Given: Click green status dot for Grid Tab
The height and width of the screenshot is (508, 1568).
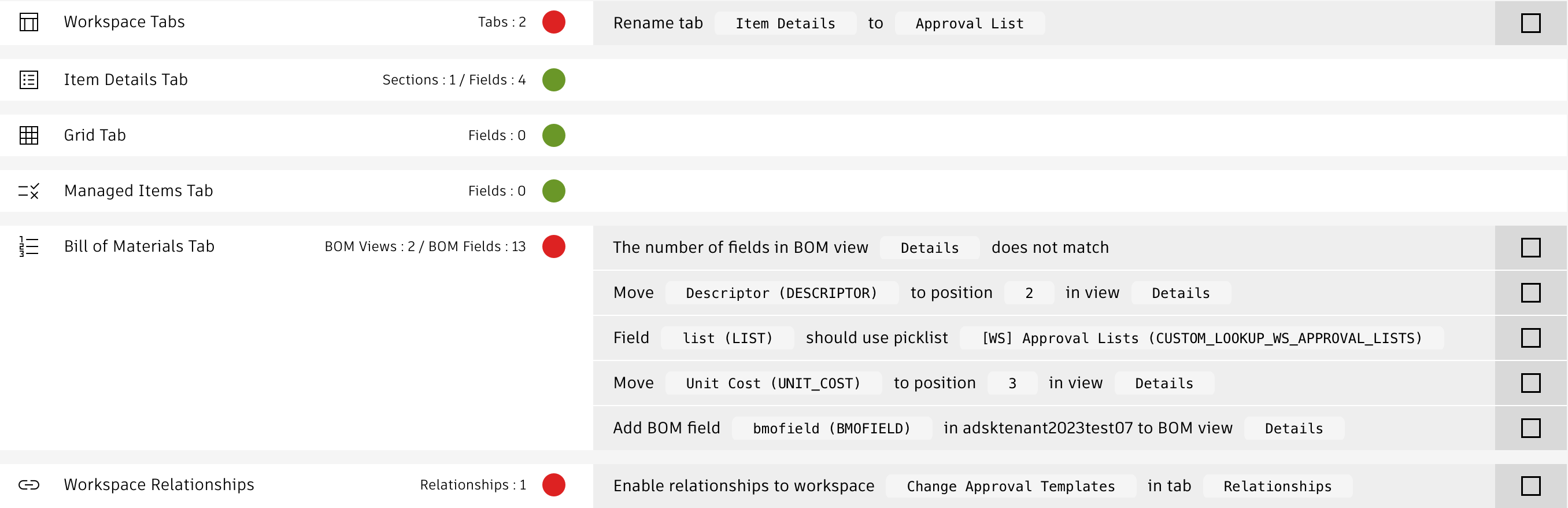Looking at the screenshot, I should tap(553, 135).
